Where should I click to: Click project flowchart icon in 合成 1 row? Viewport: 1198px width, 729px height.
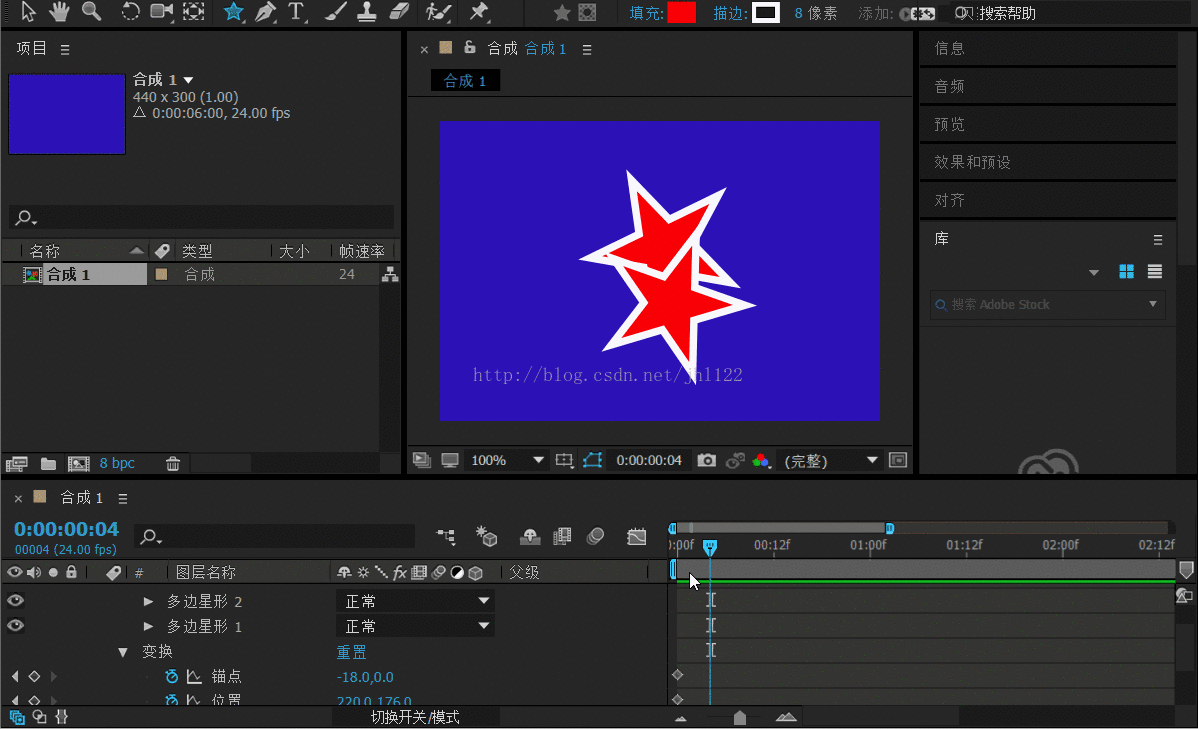[x=390, y=274]
